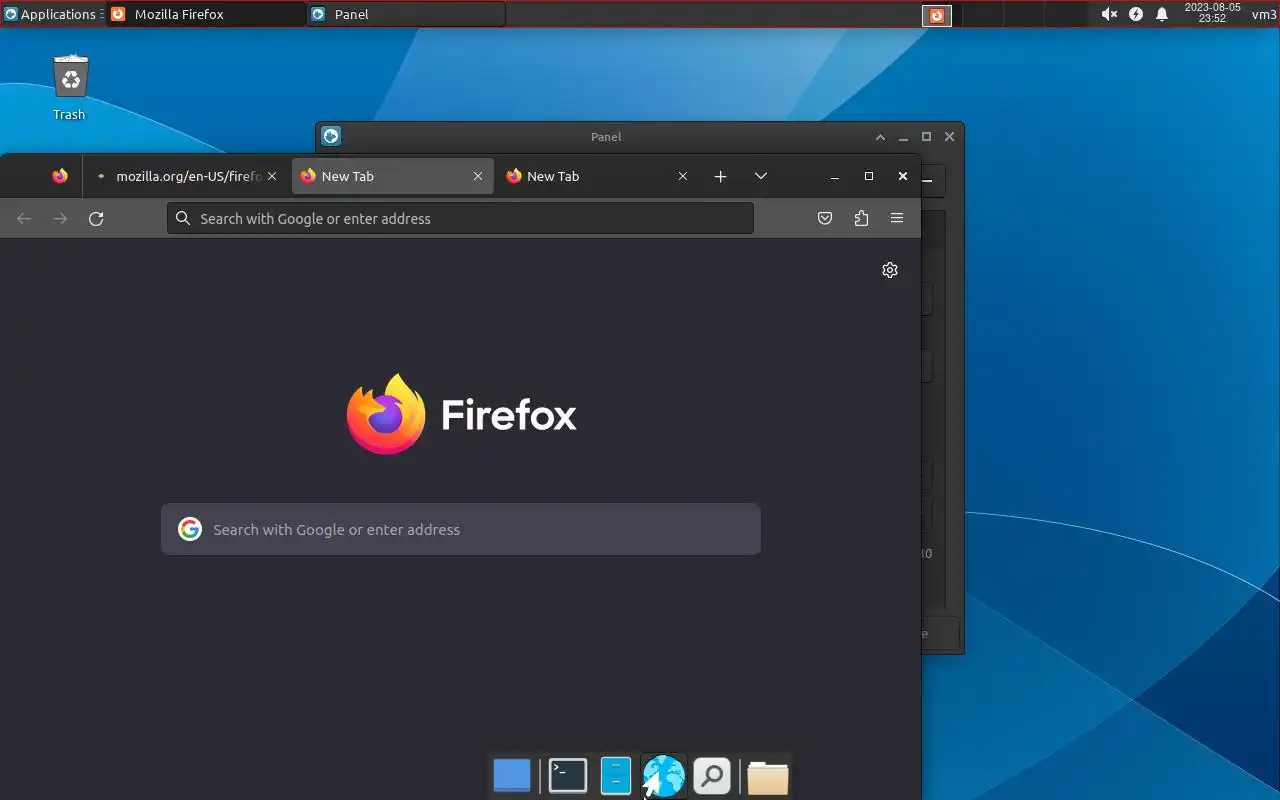
Task: Open Firefox View pinned icon
Action: pos(60,176)
